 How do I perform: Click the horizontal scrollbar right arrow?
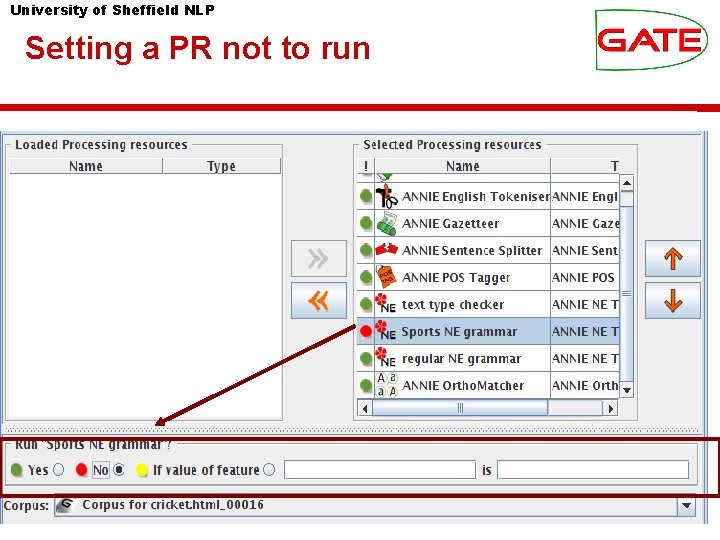(610, 408)
